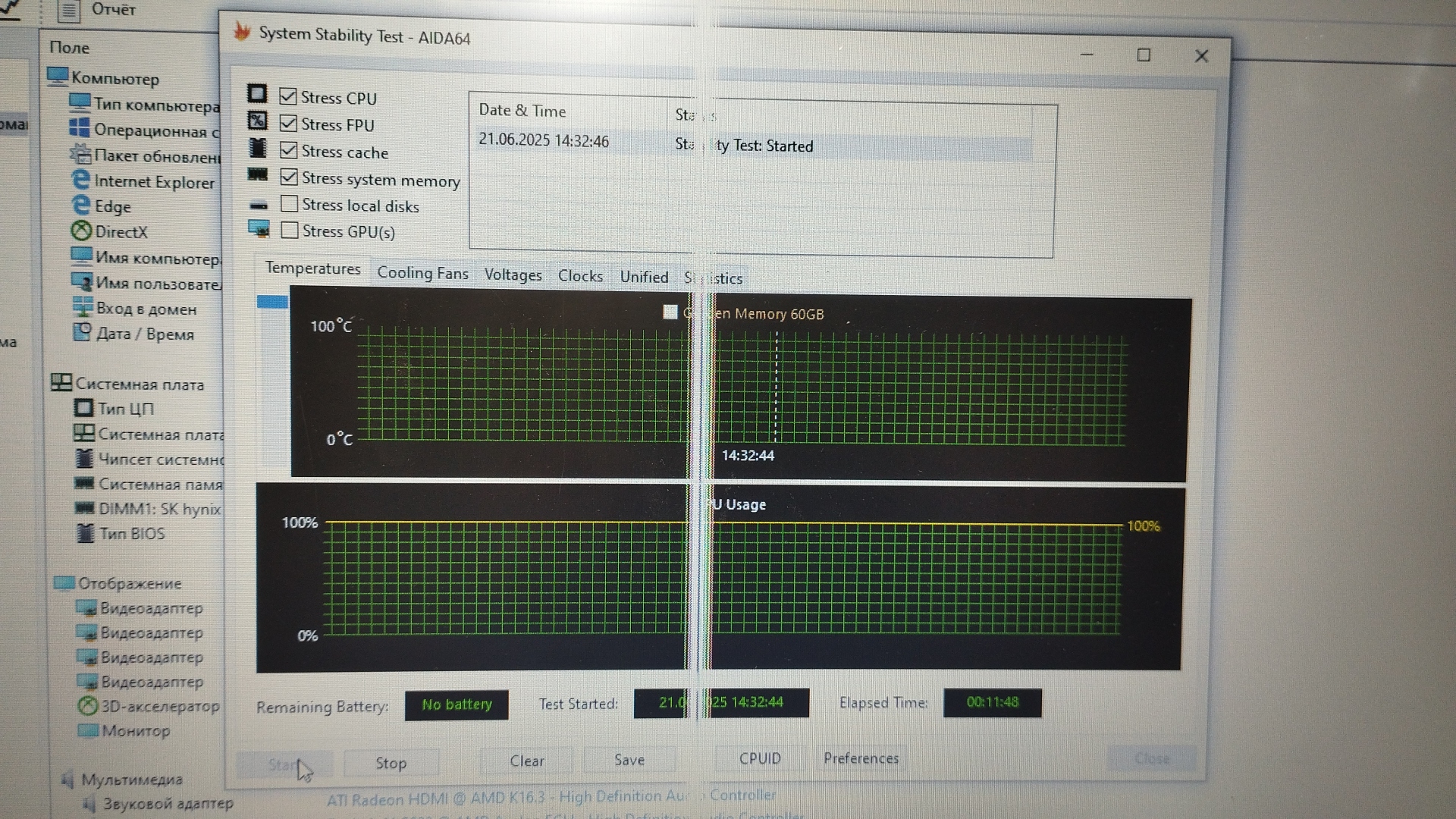
Task: Open the Voltages tab
Action: [x=513, y=275]
